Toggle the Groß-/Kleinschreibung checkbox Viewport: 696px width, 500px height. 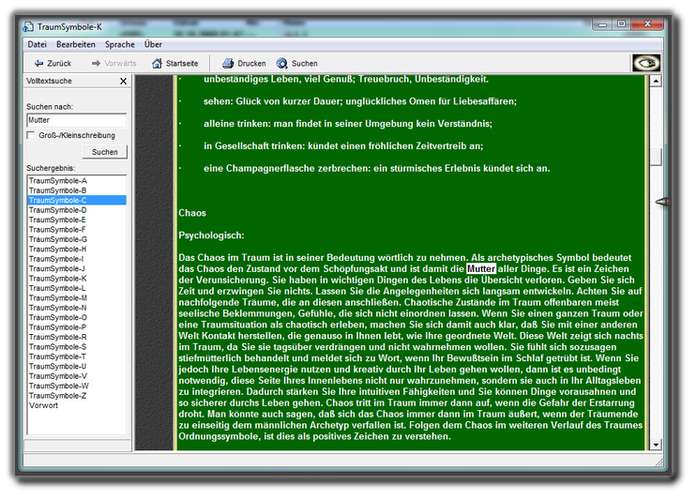[x=31, y=135]
